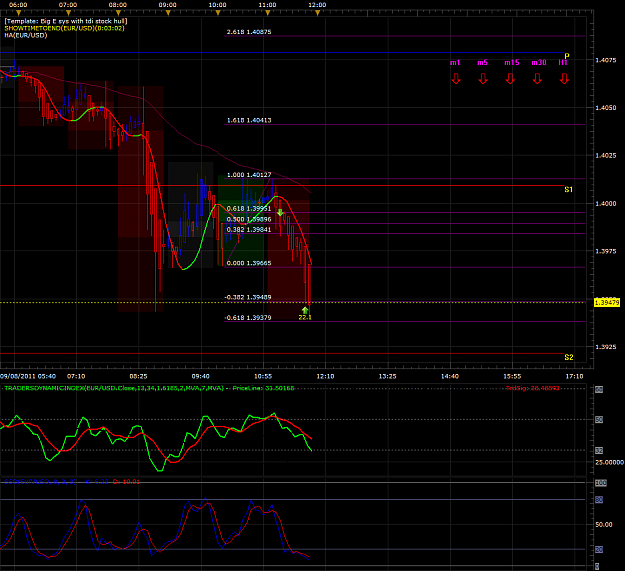Click the -0.382 1.39489 Fibonacci label
This screenshot has width=625, height=571.
[248, 297]
